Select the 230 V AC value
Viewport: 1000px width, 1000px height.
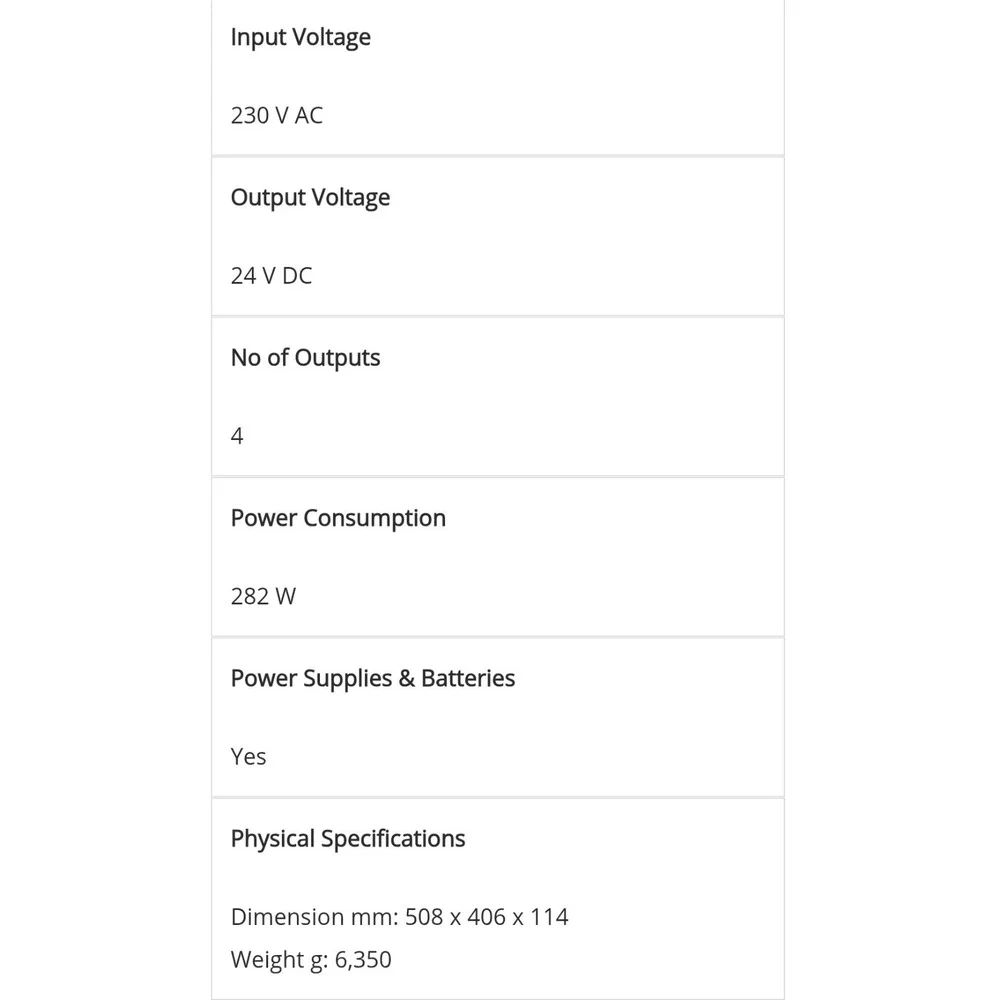pyautogui.click(x=277, y=115)
